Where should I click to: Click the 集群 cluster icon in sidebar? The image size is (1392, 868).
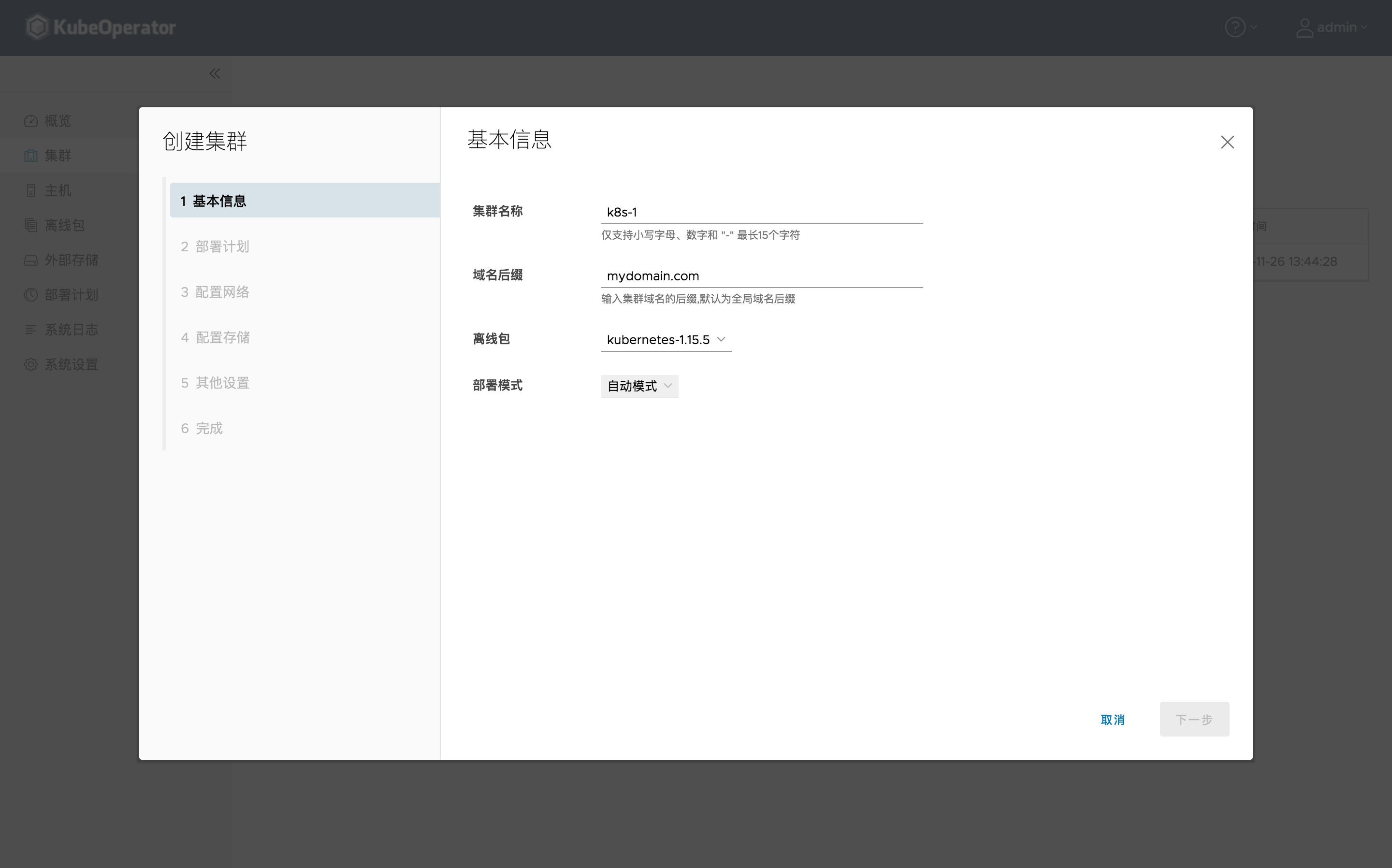click(x=31, y=156)
